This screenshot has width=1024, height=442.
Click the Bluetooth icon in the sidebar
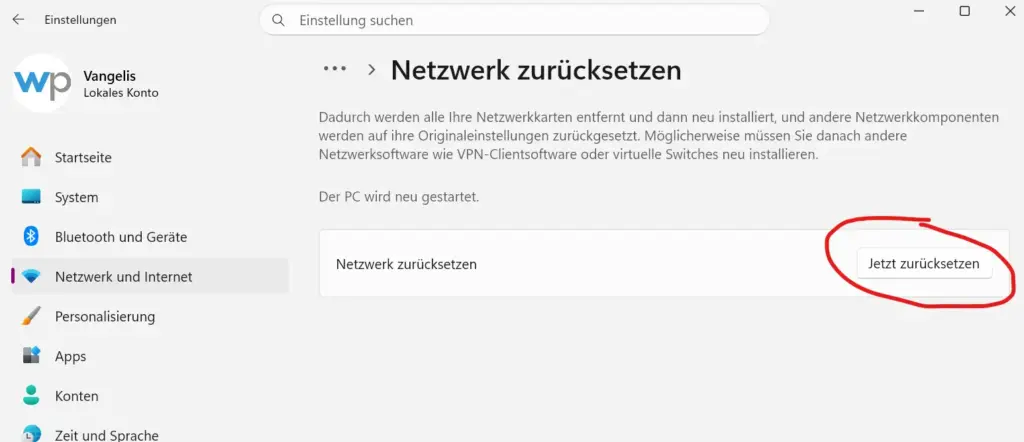[31, 236]
